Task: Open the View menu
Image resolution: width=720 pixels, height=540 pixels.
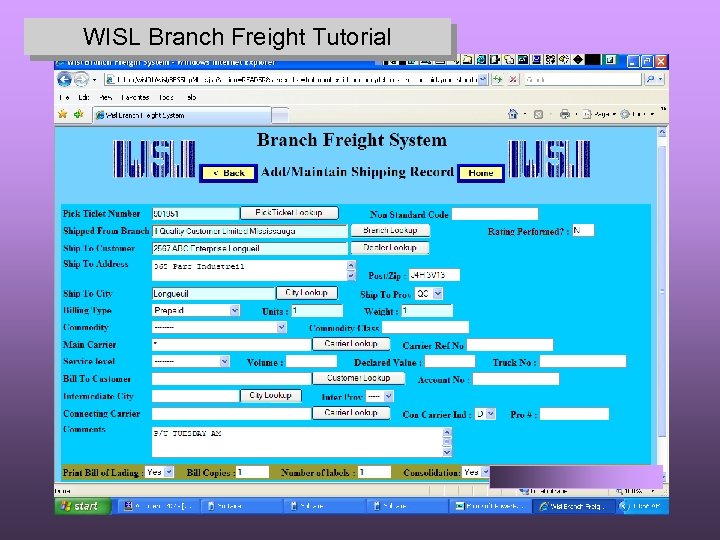Action: pyautogui.click(x=106, y=97)
